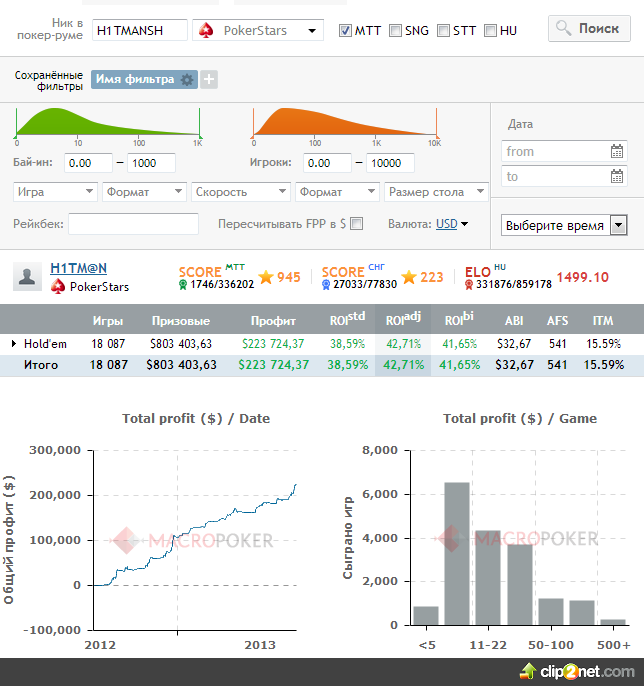Enable the SNG checkbox

tap(395, 31)
